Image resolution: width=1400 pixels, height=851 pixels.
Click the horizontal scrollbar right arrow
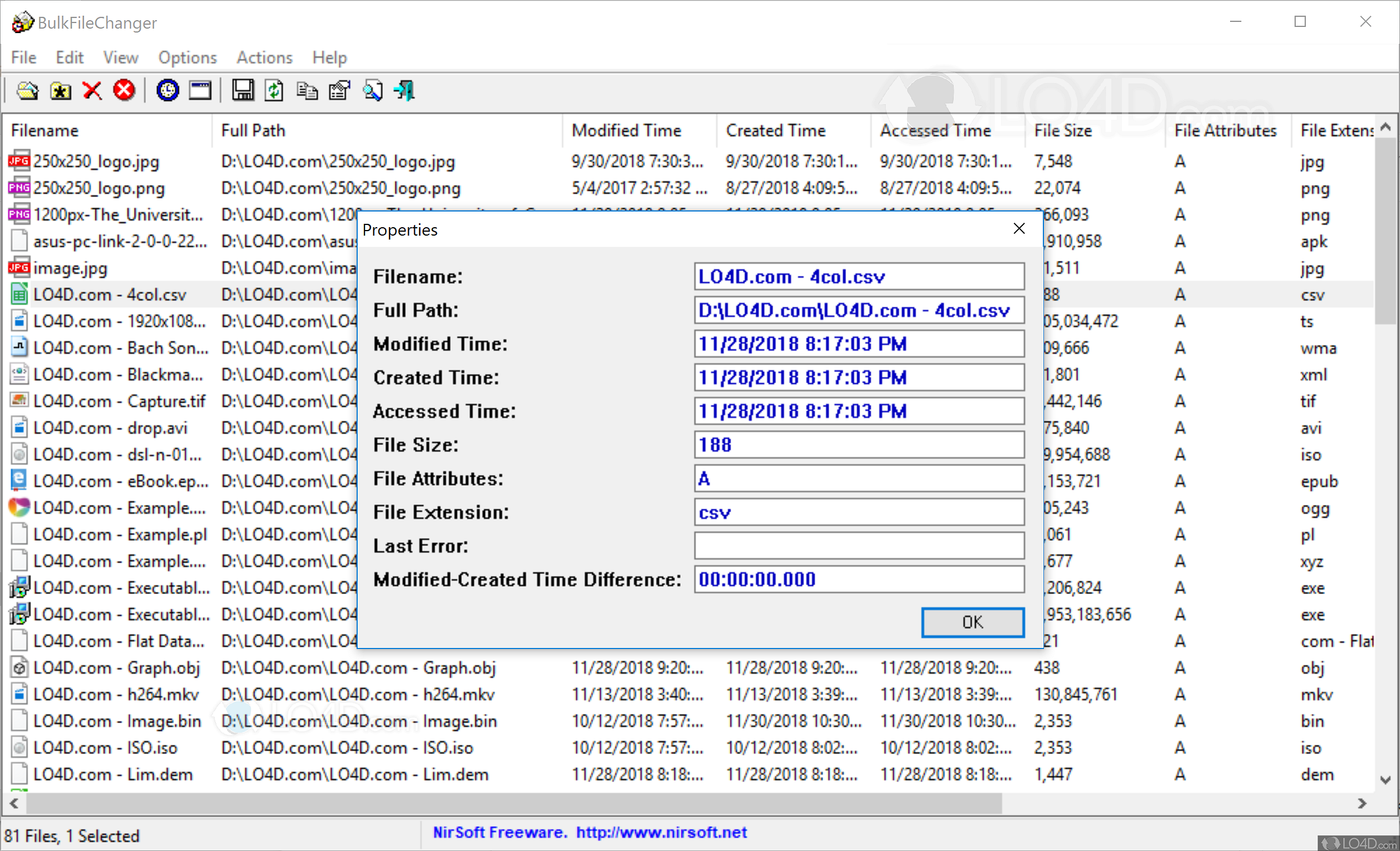pos(1362,803)
